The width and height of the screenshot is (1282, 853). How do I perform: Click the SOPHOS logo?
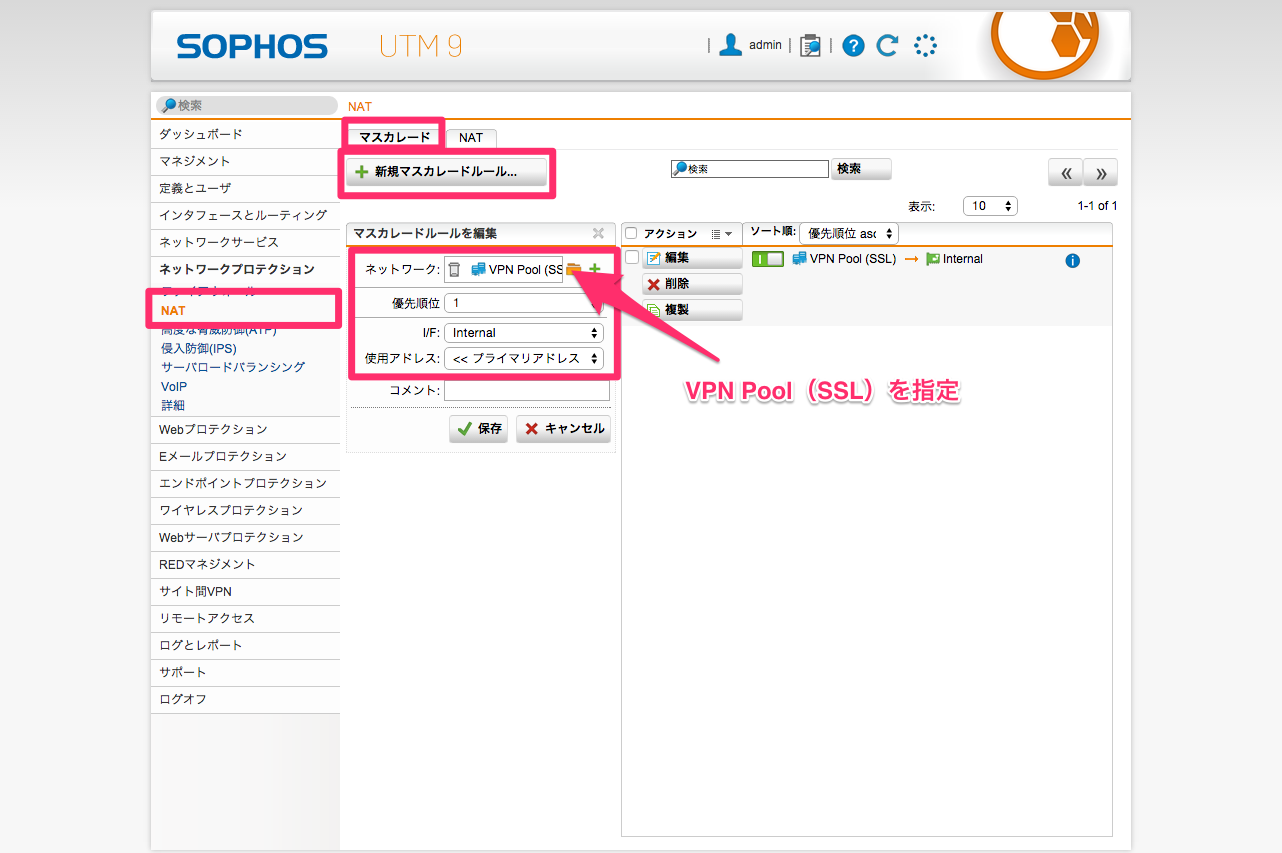coord(252,46)
